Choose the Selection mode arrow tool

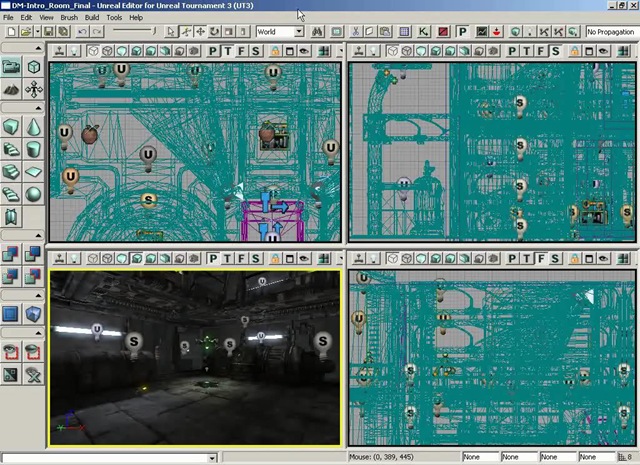coord(171,31)
